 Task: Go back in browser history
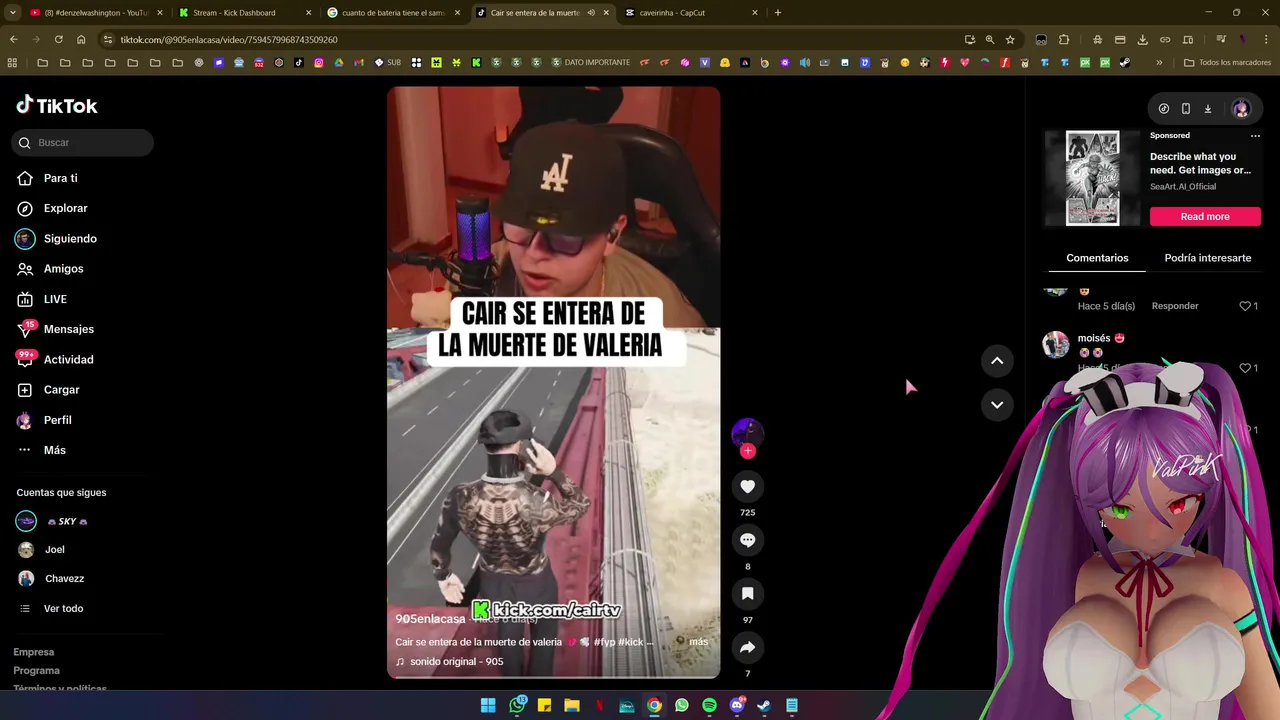point(13,40)
